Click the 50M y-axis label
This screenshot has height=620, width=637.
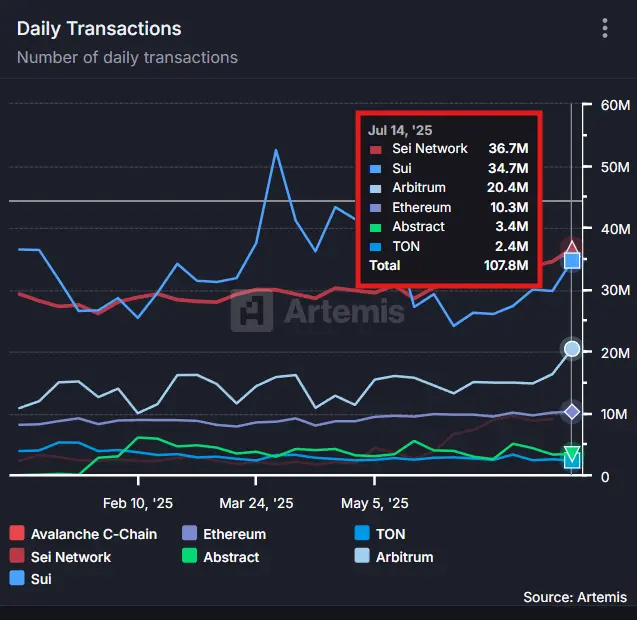(x=615, y=167)
